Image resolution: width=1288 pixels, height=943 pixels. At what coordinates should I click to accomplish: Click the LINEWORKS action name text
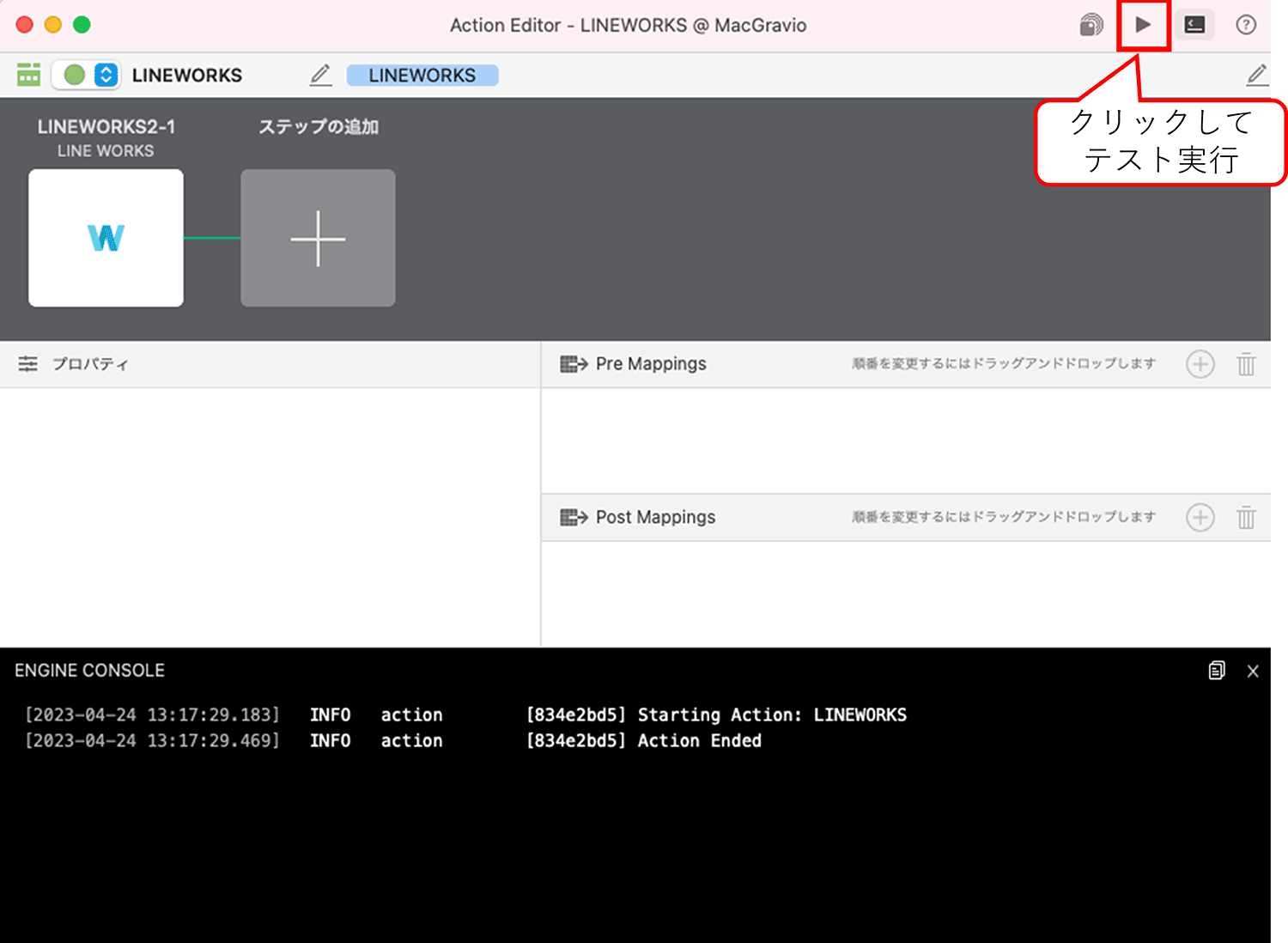[187, 76]
